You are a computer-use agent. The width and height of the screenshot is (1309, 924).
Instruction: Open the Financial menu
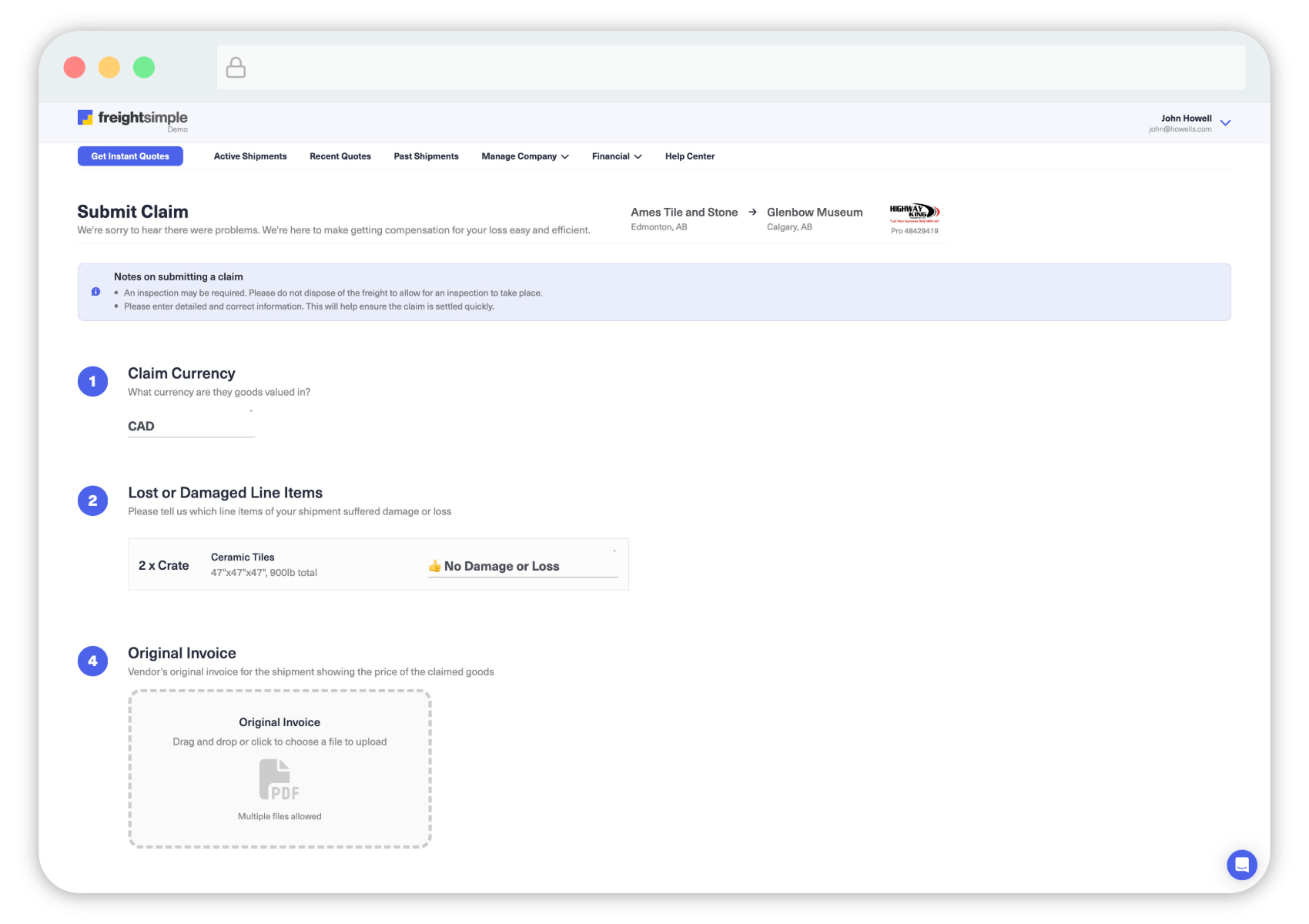[616, 156]
